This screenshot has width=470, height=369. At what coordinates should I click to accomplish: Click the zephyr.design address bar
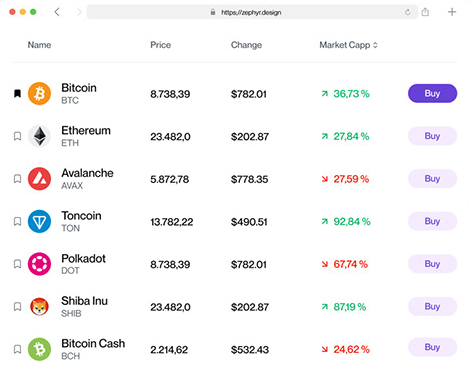252,12
